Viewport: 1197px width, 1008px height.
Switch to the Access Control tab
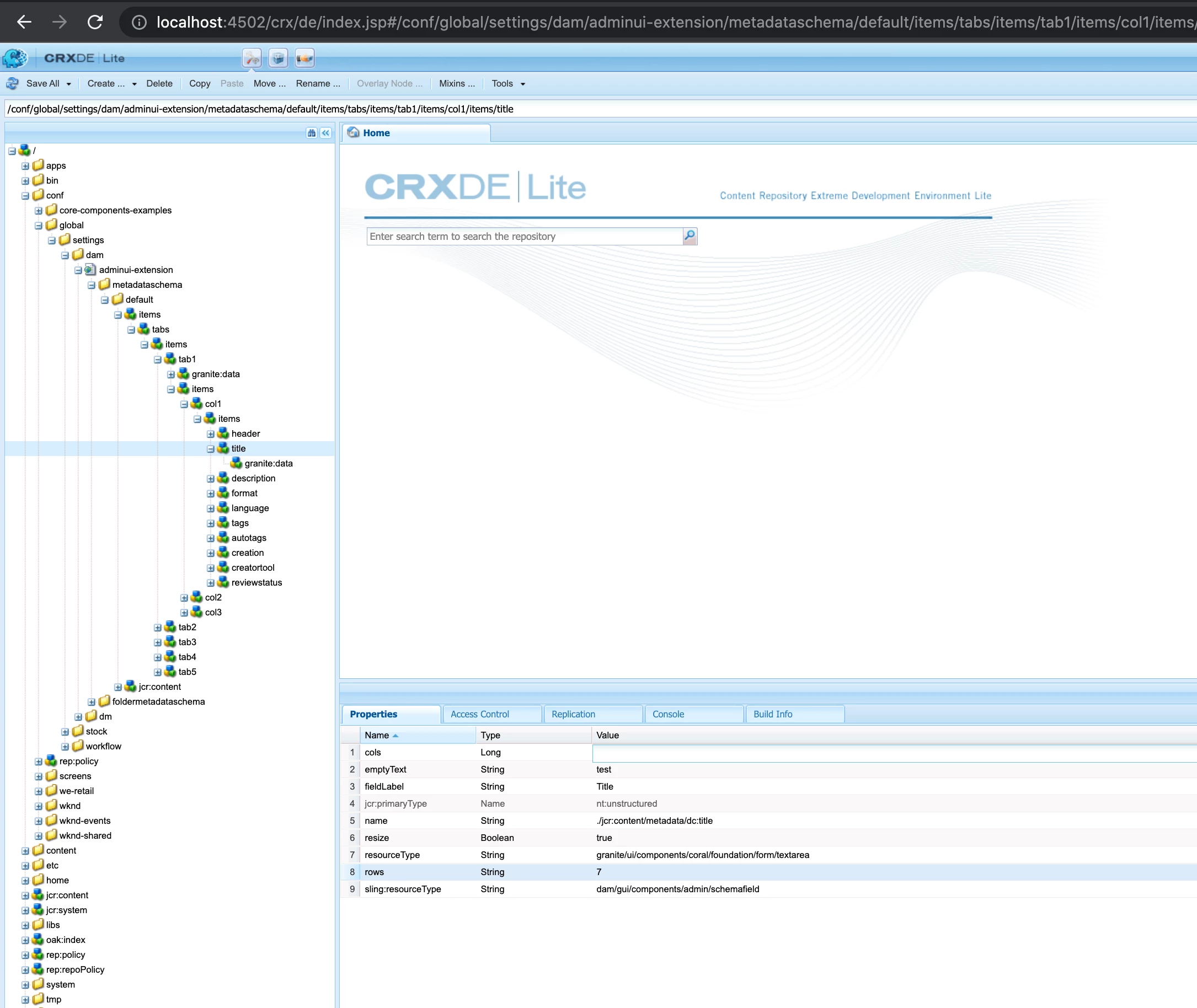tap(479, 714)
